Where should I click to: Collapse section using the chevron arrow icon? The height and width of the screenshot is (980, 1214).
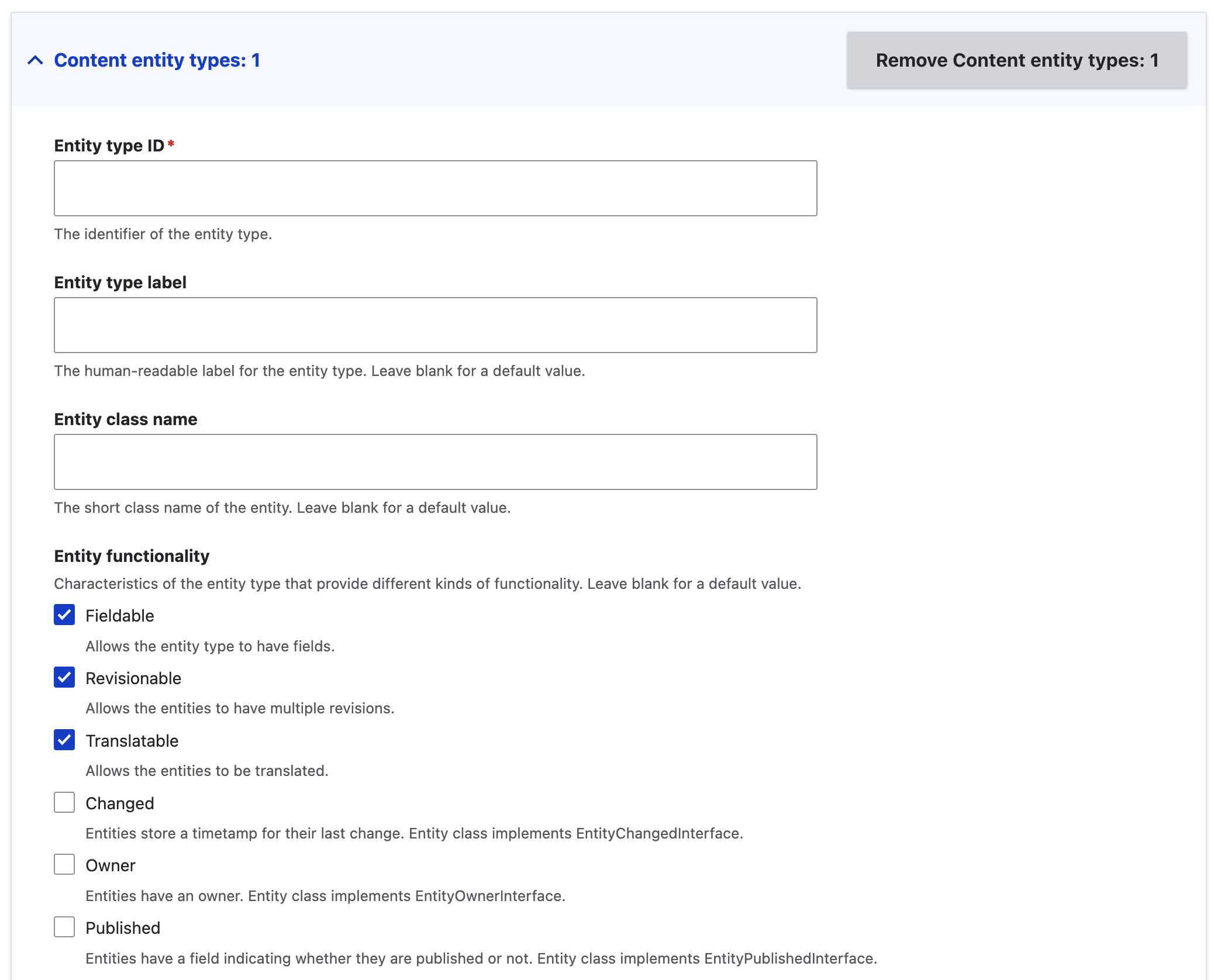[x=35, y=60]
